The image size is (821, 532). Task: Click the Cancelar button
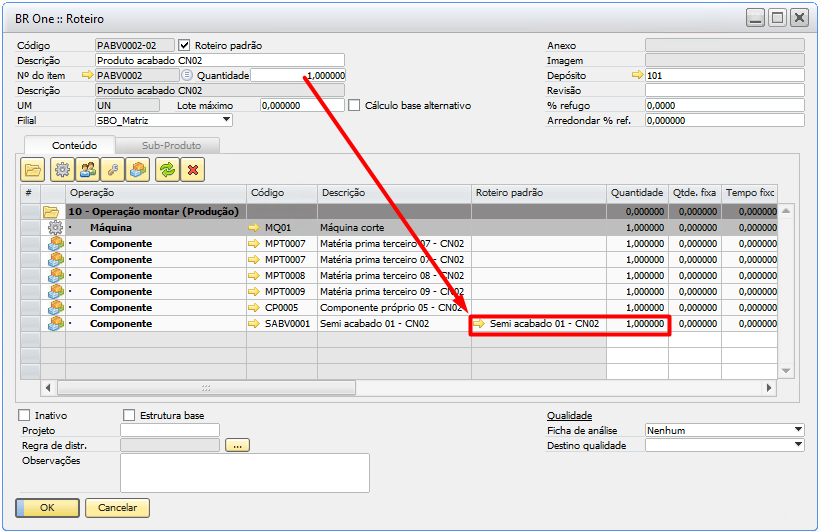(x=117, y=508)
